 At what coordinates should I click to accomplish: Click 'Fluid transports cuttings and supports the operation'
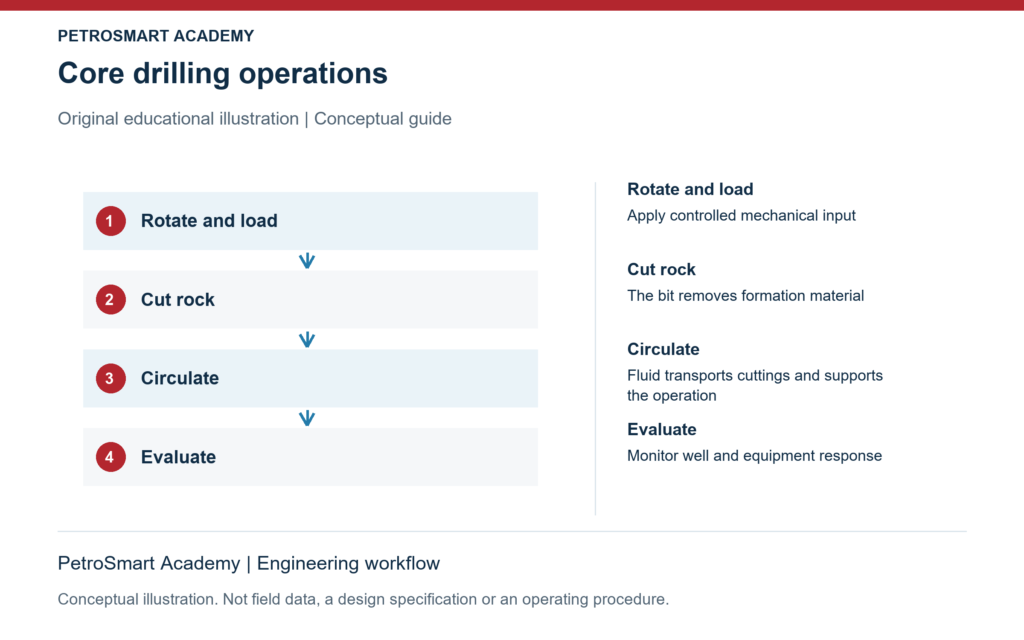[755, 385]
